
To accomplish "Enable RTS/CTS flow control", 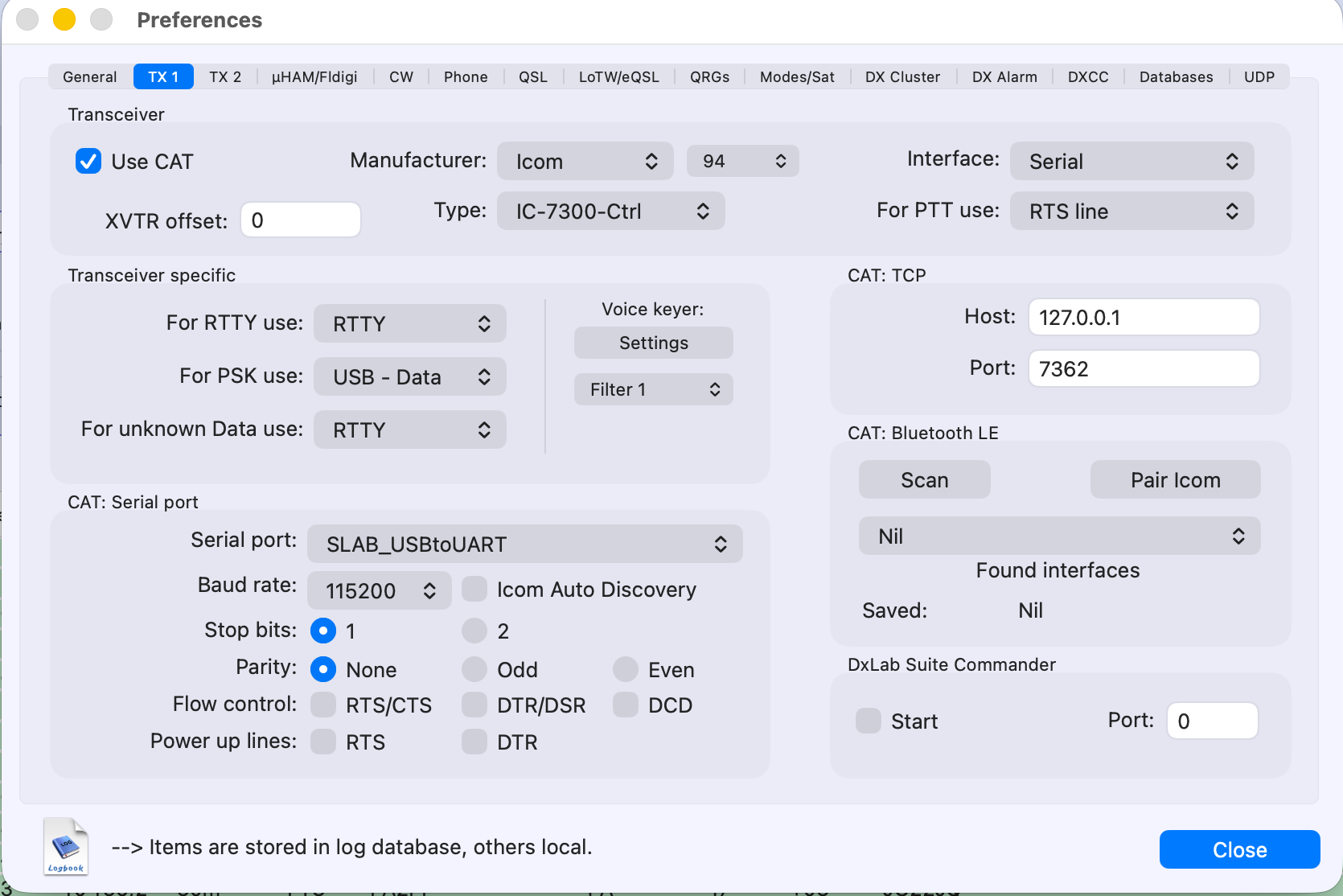I will 323,705.
